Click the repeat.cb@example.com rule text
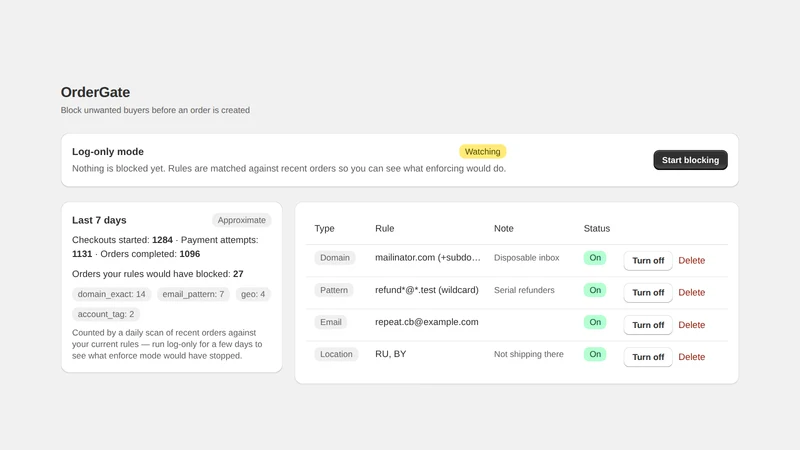Image resolution: width=800 pixels, height=450 pixels. coord(427,322)
